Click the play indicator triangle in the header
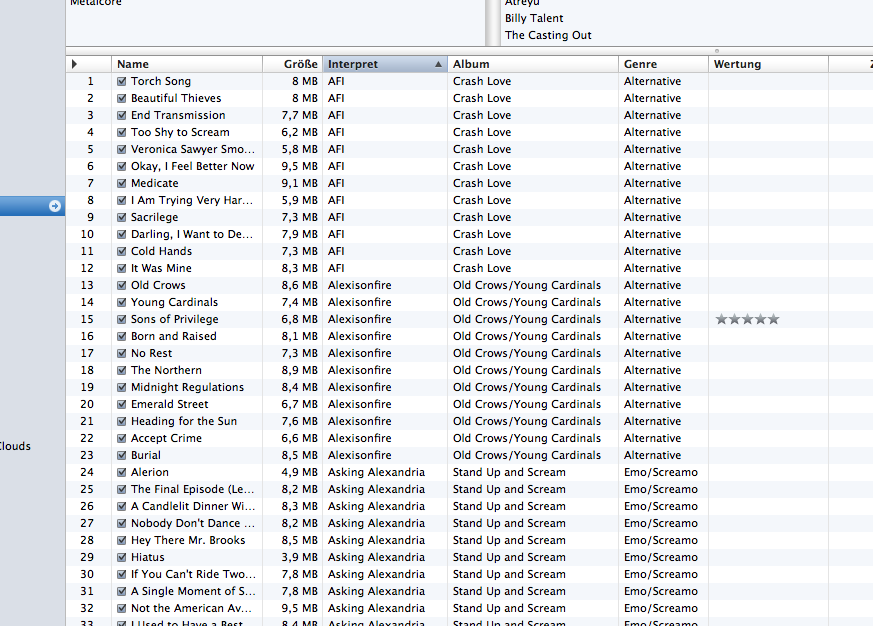Screen dimensions: 873x626 [x=75, y=64]
